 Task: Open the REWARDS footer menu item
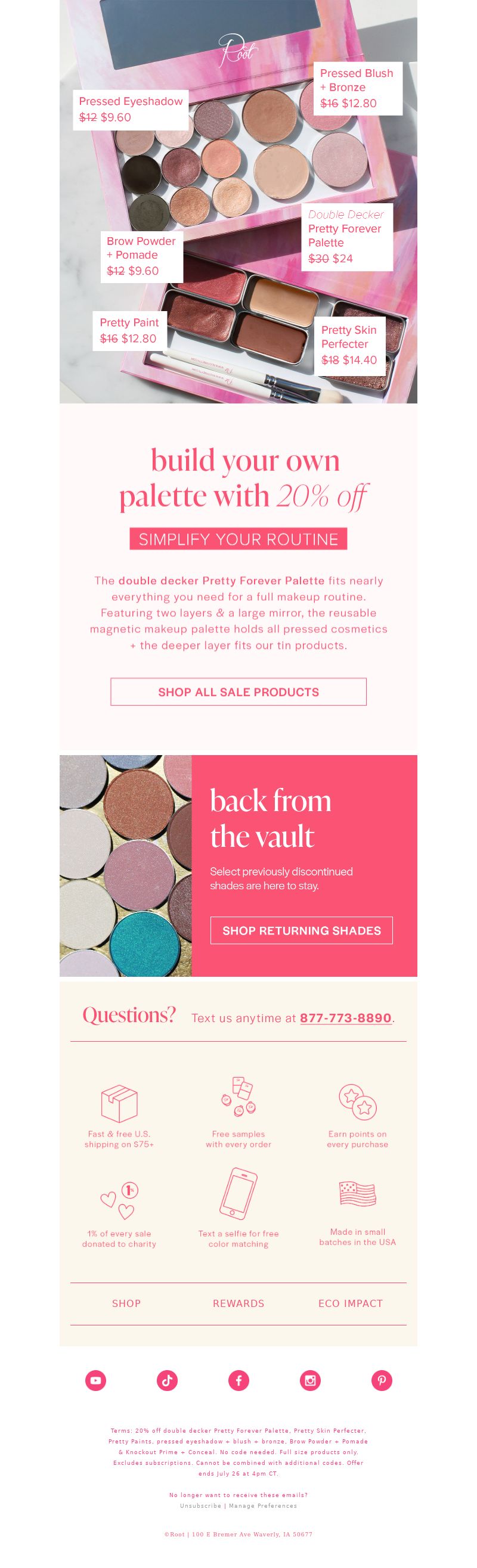coord(238,1303)
